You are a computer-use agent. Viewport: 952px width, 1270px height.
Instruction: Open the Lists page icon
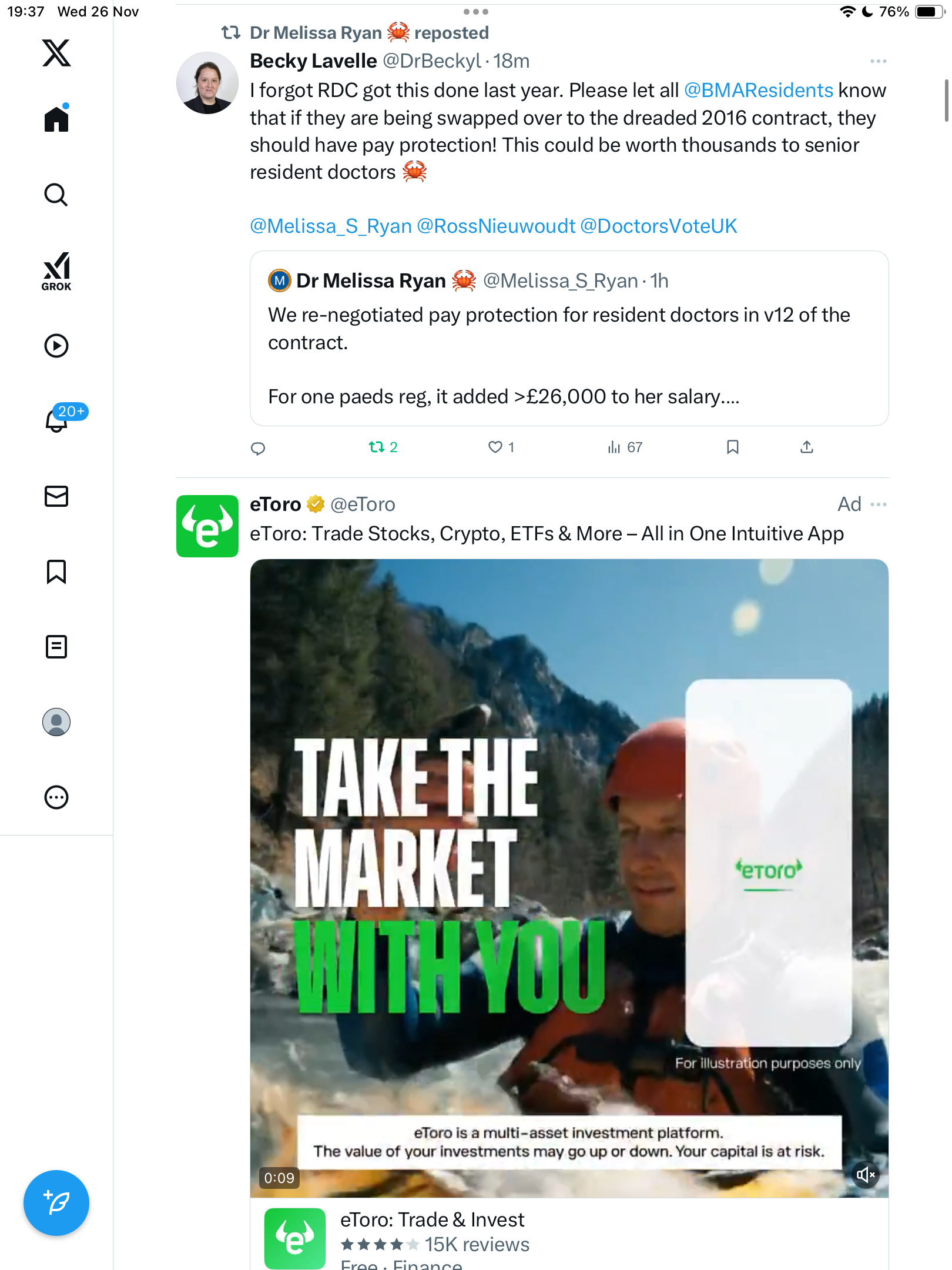click(x=56, y=647)
